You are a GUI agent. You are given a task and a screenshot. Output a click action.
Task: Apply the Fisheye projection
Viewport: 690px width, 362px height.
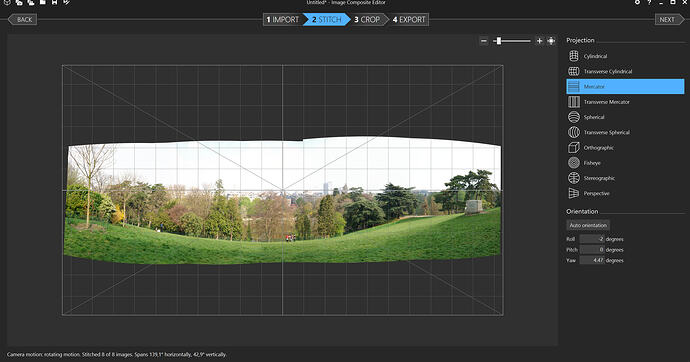pyautogui.click(x=625, y=163)
